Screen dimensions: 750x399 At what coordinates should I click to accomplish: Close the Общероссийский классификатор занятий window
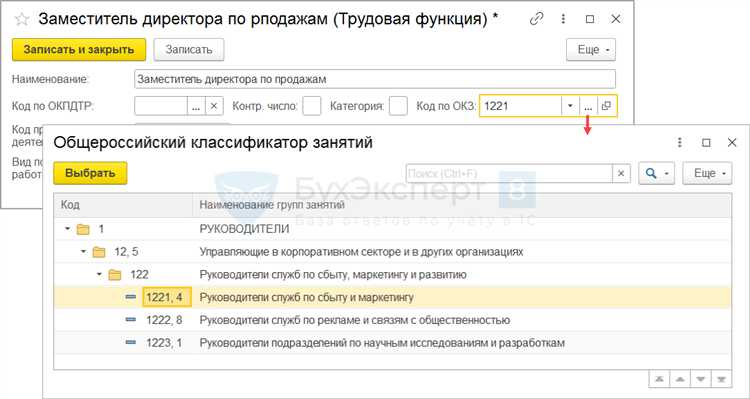(732, 142)
